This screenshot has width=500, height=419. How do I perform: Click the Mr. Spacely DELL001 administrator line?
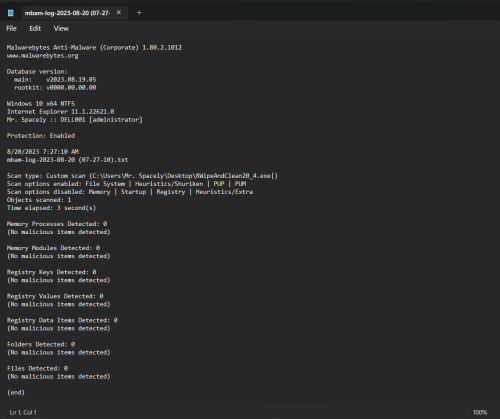(x=75, y=120)
